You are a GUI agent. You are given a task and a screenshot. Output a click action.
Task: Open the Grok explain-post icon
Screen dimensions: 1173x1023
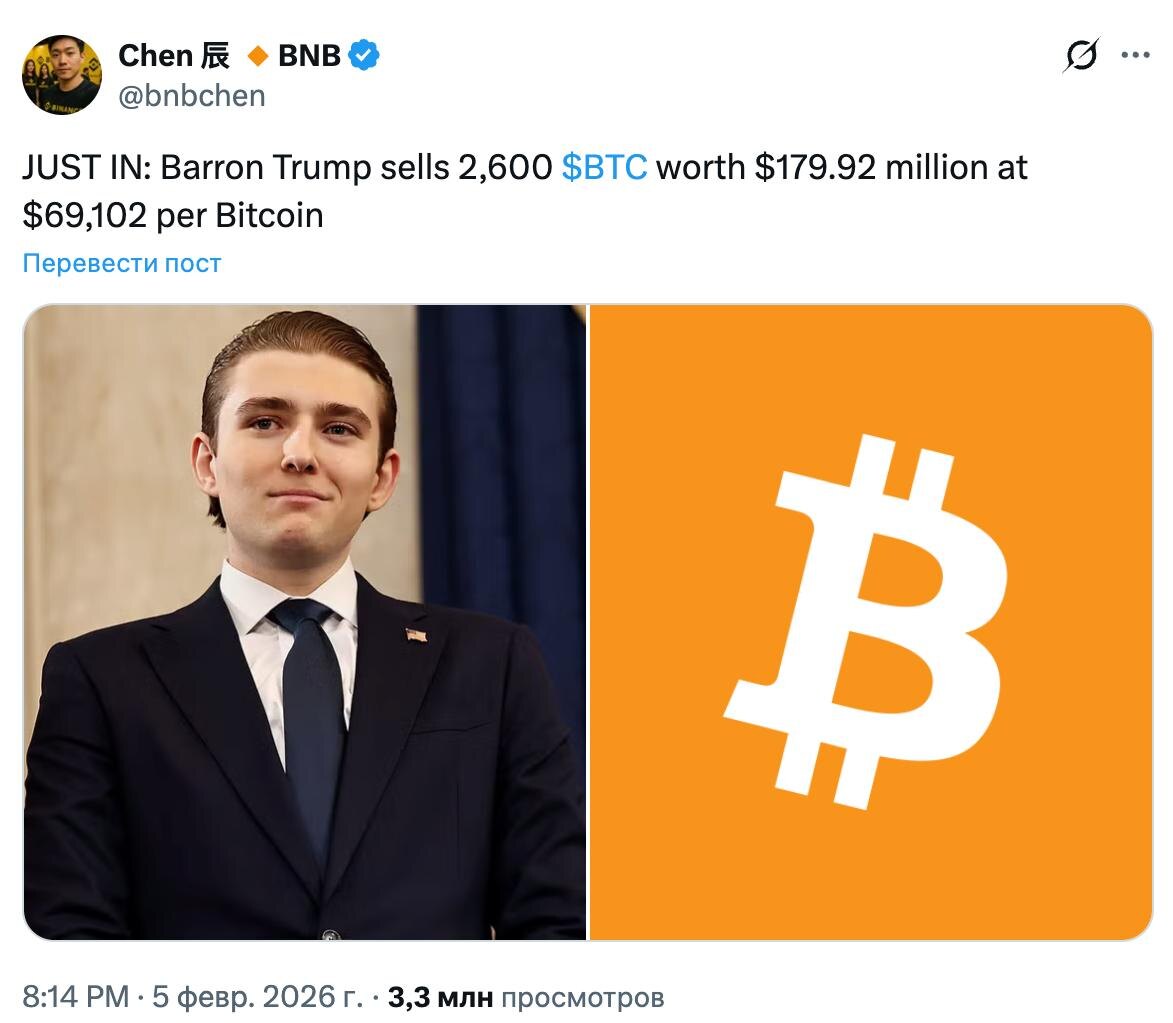tap(1081, 55)
